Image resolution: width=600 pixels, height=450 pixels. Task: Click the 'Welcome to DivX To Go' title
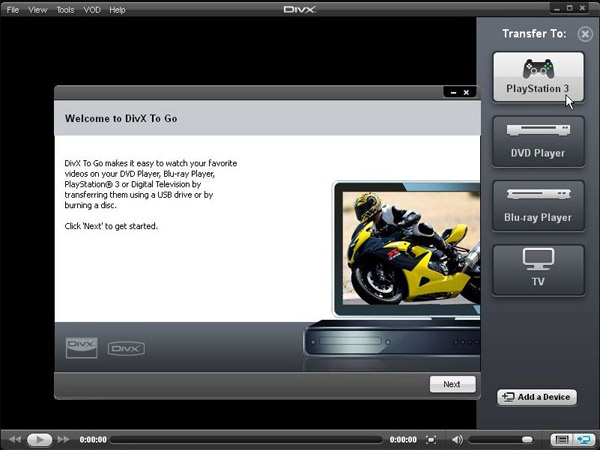tap(121, 119)
